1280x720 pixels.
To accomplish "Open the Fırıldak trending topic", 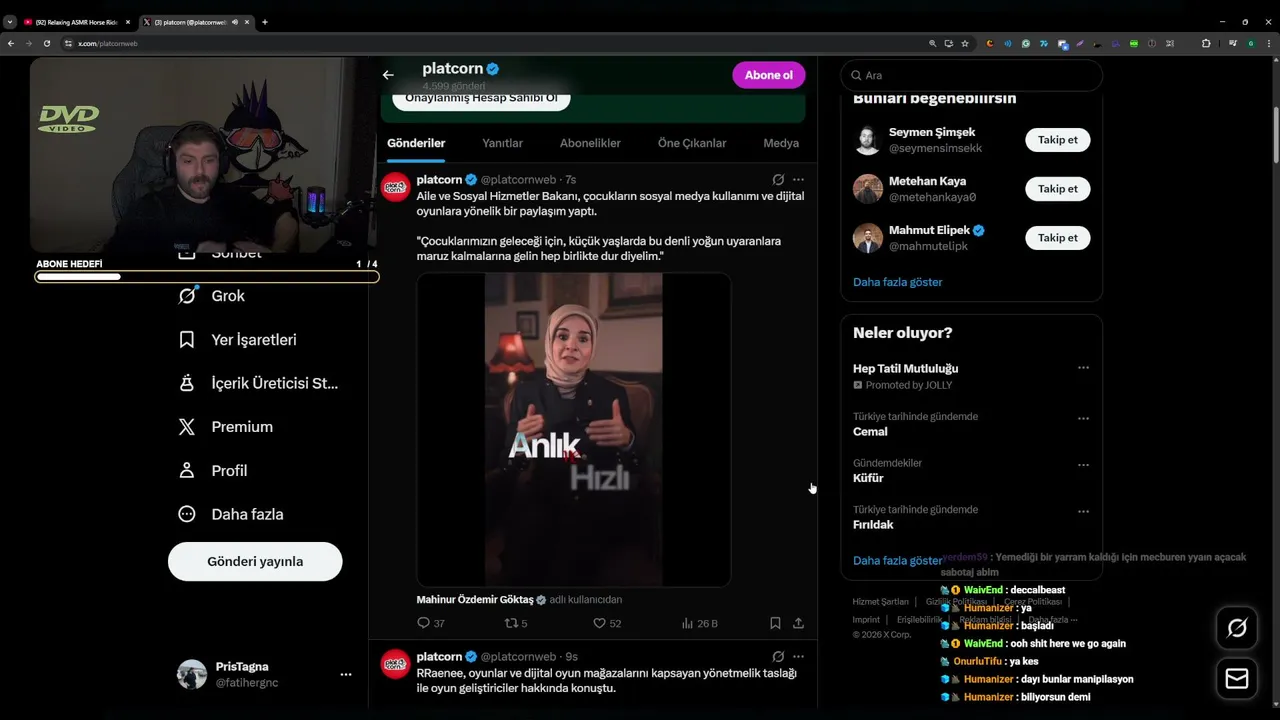I will [873, 525].
